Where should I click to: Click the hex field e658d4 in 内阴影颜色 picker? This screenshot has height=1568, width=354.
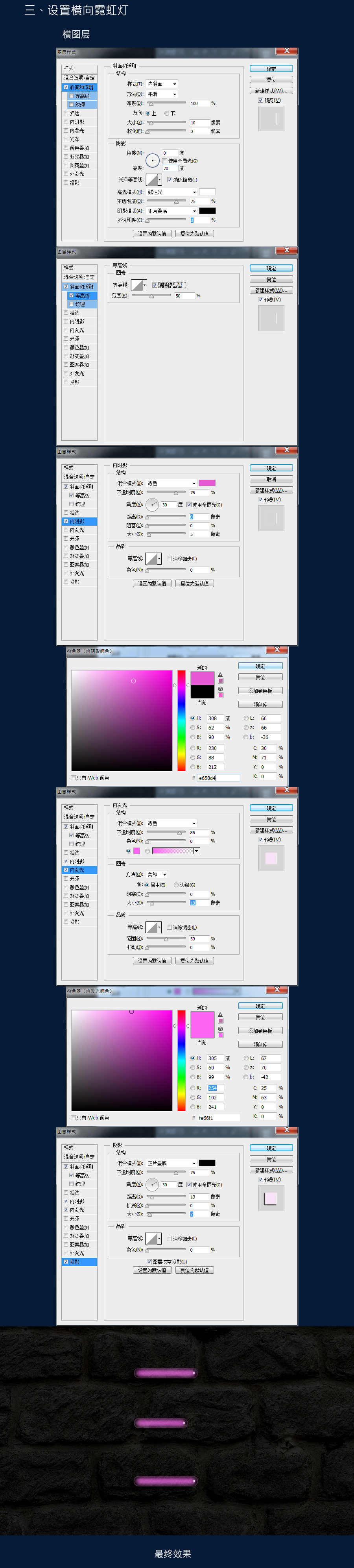pyautogui.click(x=218, y=778)
